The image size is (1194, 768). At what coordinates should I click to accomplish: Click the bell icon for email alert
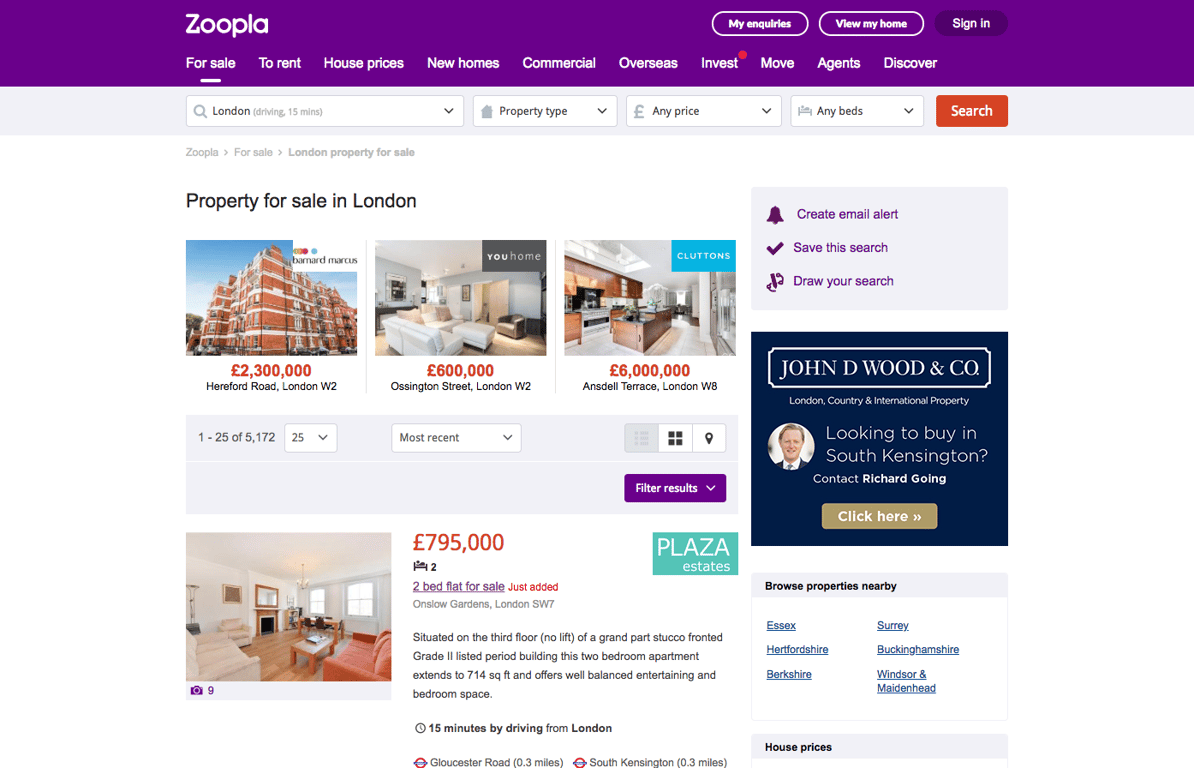775,215
